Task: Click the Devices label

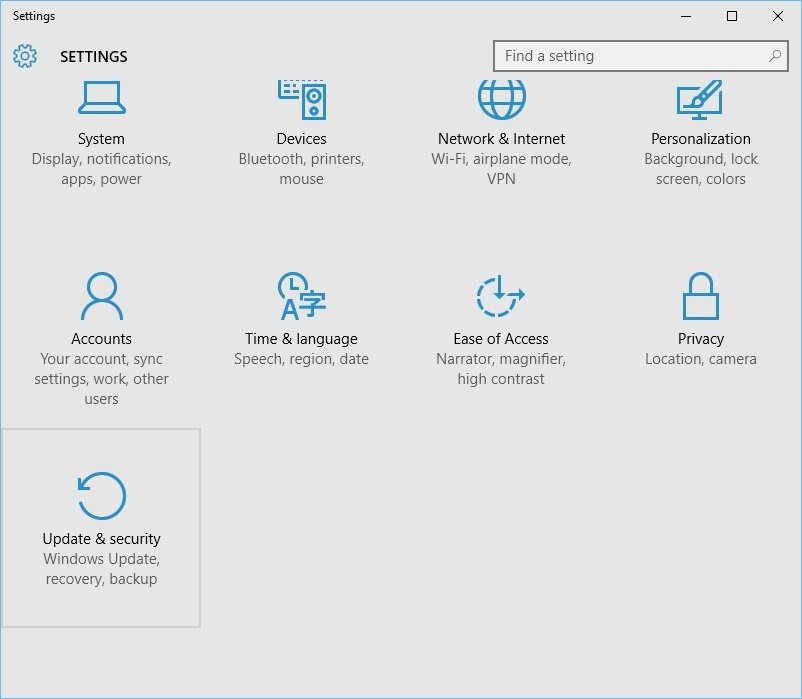Action: click(x=301, y=139)
